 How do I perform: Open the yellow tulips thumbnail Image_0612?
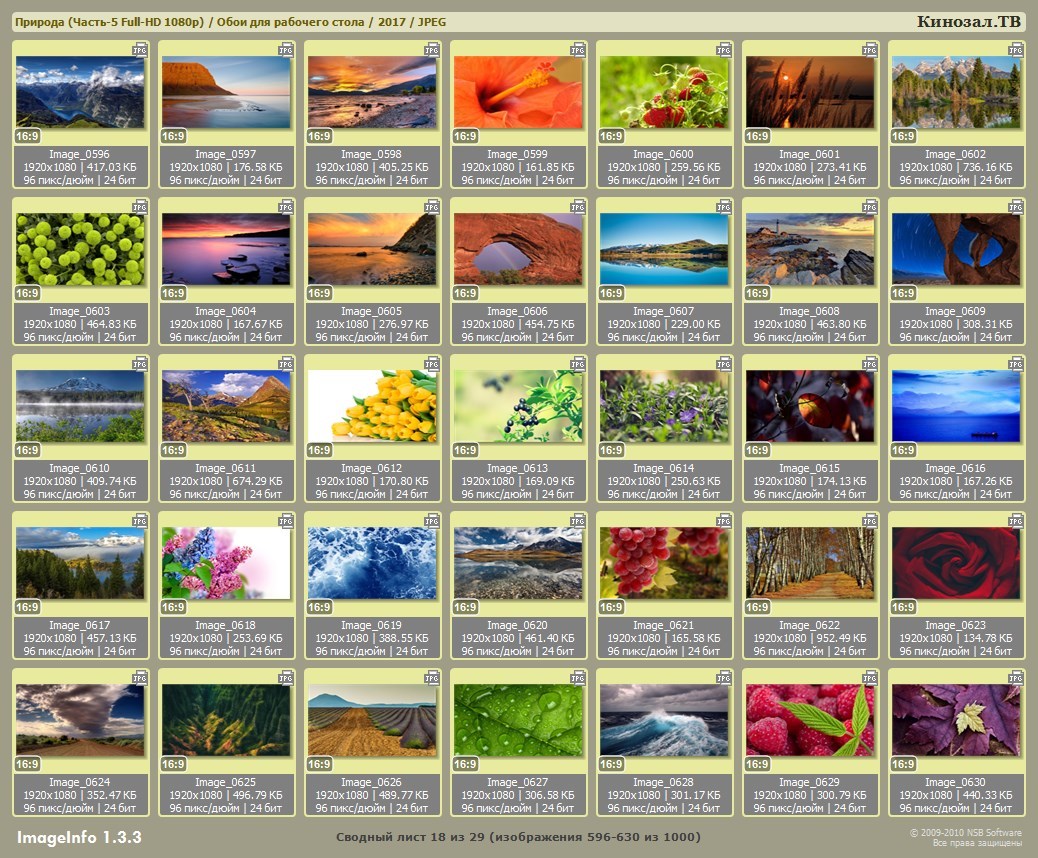[x=372, y=406]
